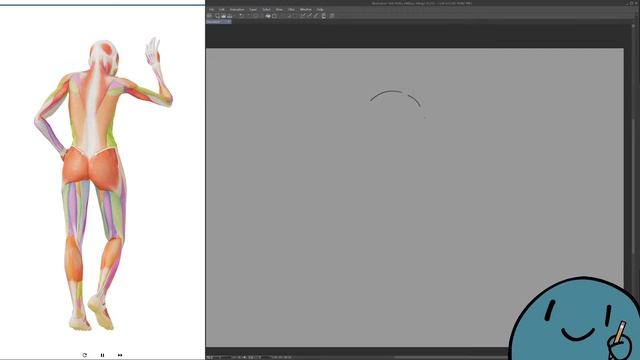The image size is (640, 360).
Task: Click the Fill bucket icon in command bar
Action: click(268, 16)
